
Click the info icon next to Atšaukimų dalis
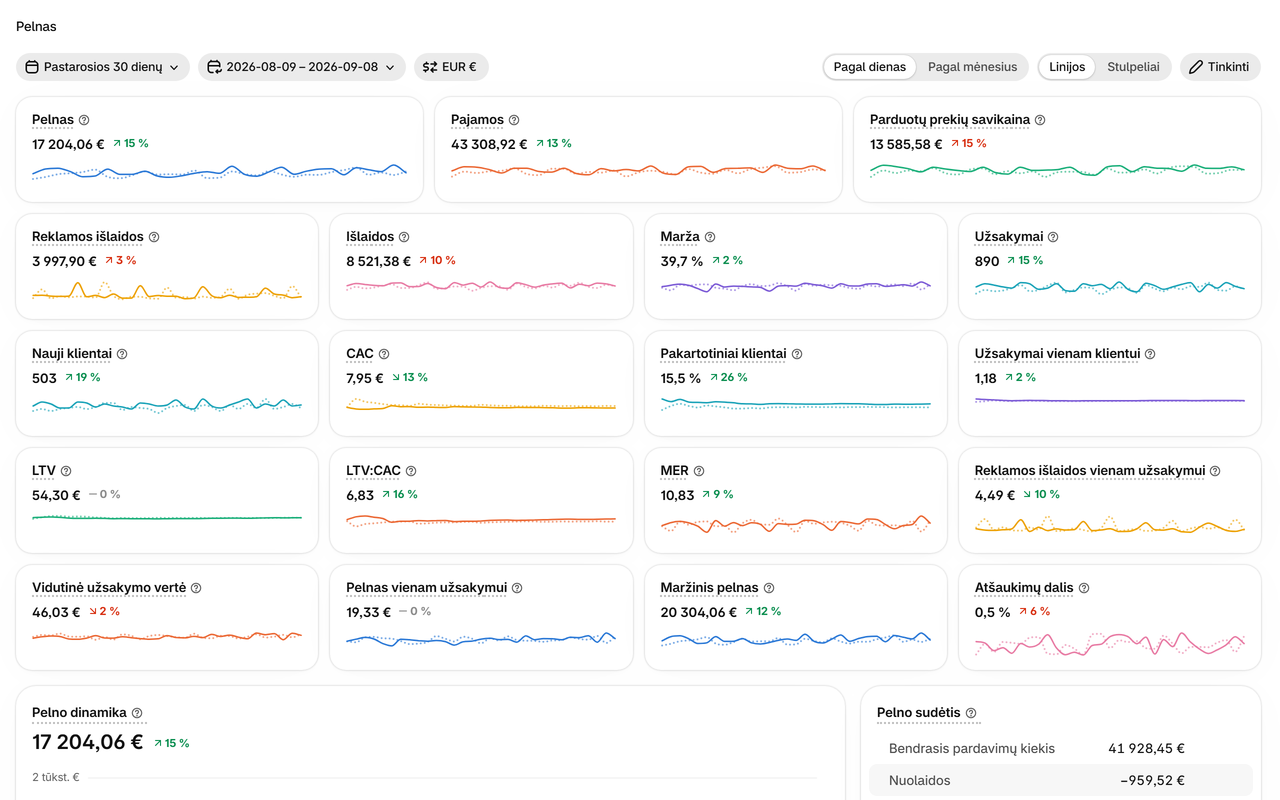coord(1084,588)
